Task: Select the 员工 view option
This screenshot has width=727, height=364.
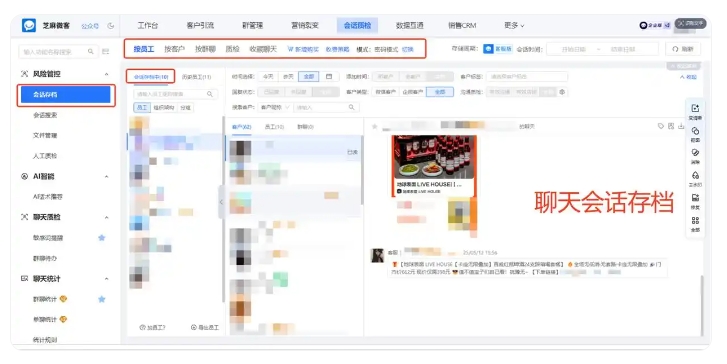Action: pyautogui.click(x=142, y=108)
